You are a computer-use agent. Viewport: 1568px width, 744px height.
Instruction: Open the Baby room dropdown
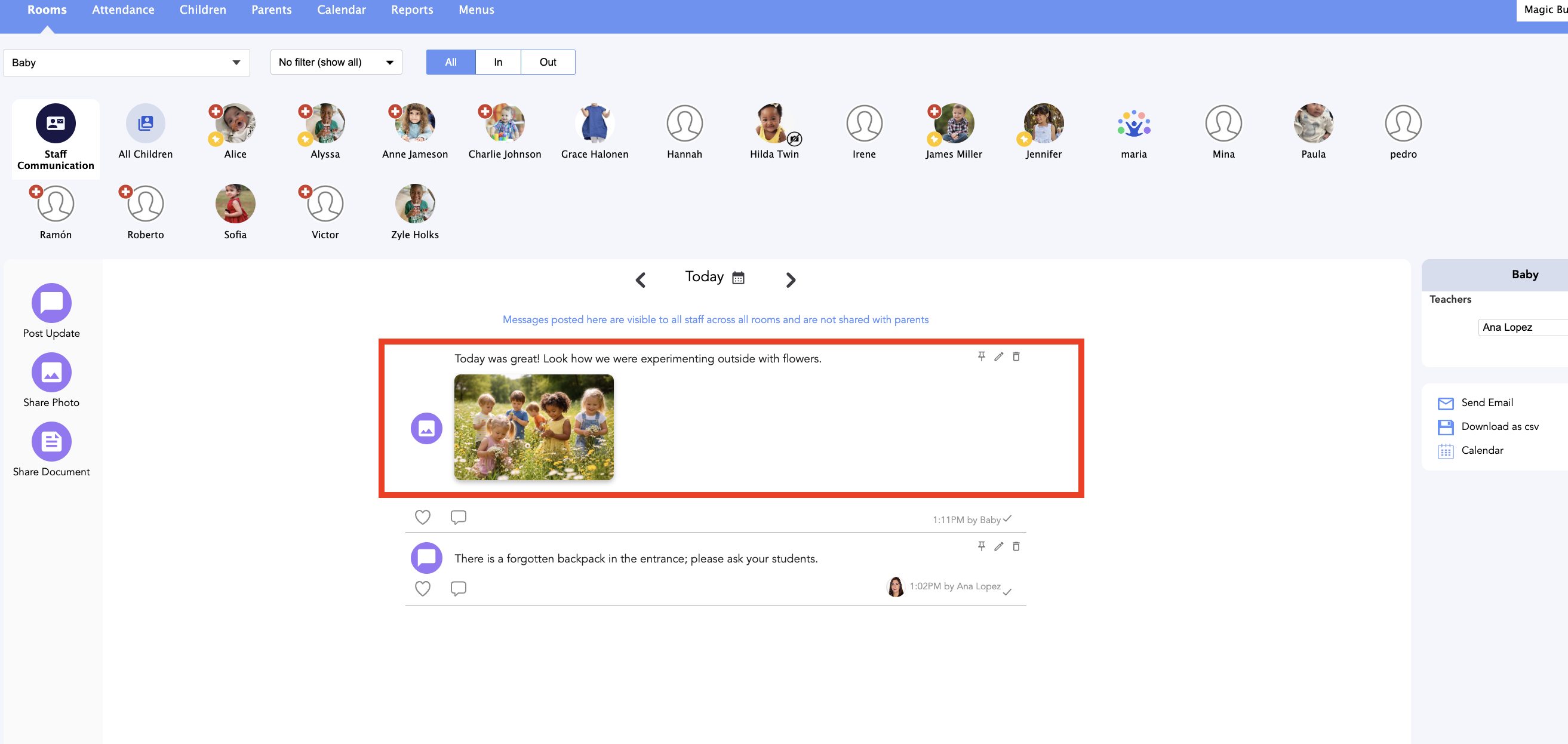pos(127,63)
